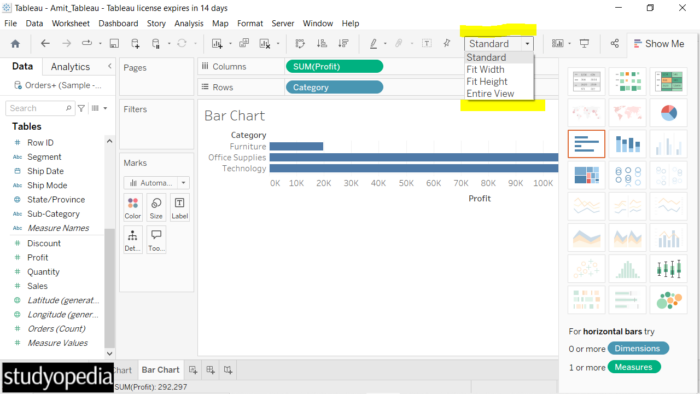Open the Worksheet menu
The width and height of the screenshot is (700, 394).
click(x=71, y=23)
